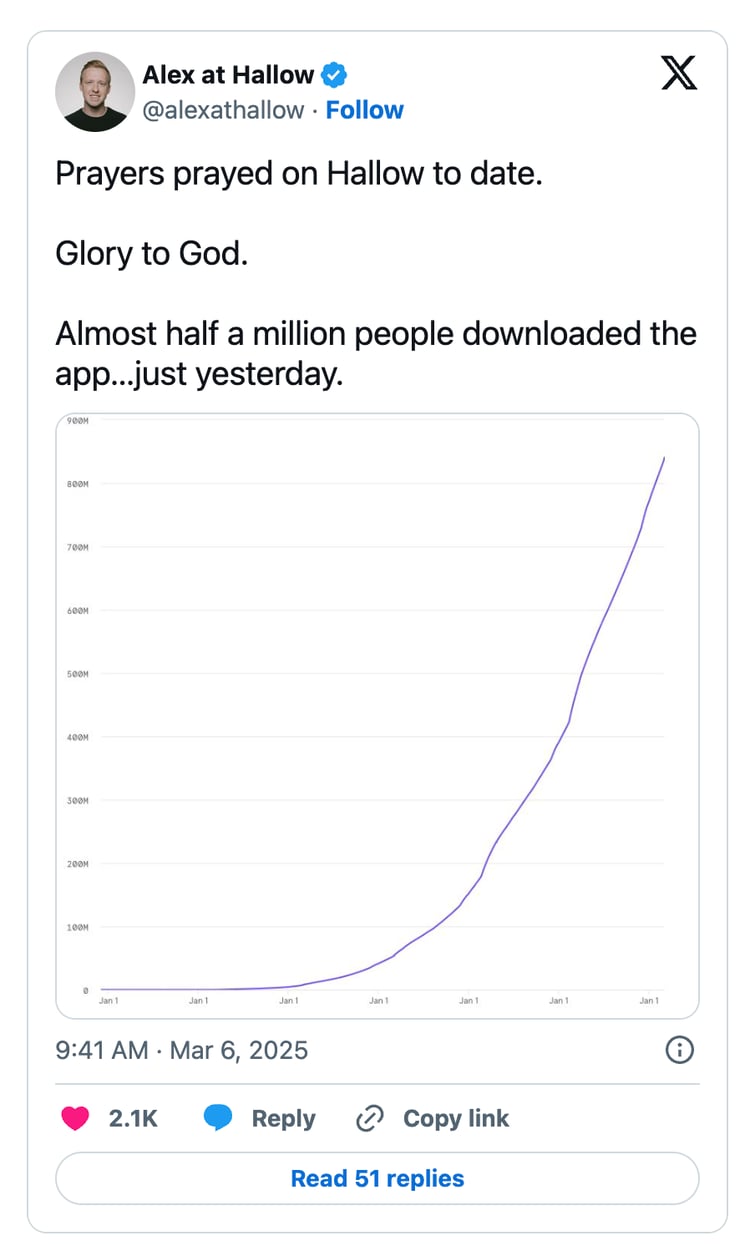The width and height of the screenshot is (750, 1251).
Task: Click the 2.1K likes count
Action: (x=133, y=1118)
